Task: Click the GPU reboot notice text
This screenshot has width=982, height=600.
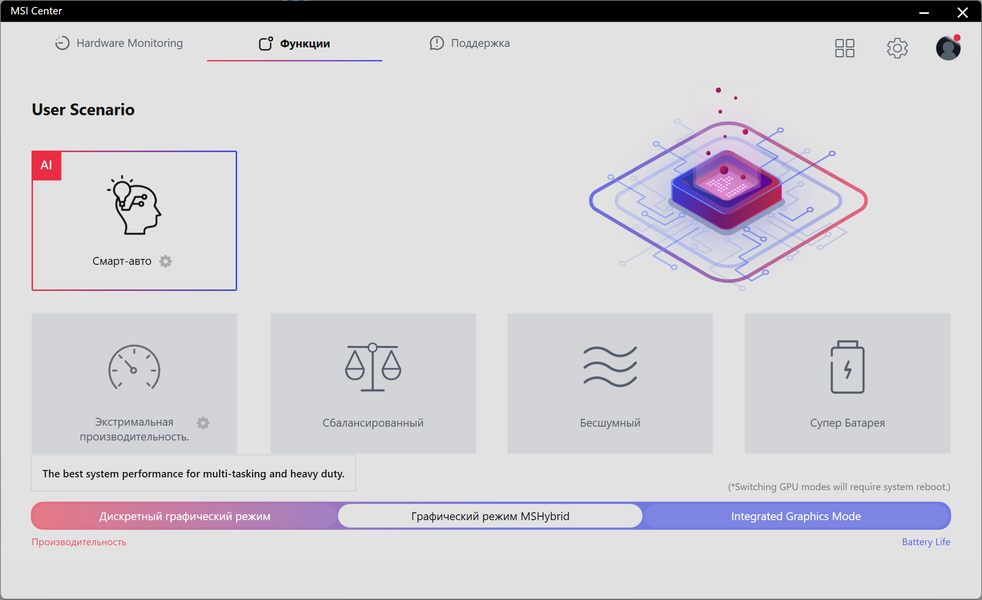Action: pyautogui.click(x=839, y=487)
